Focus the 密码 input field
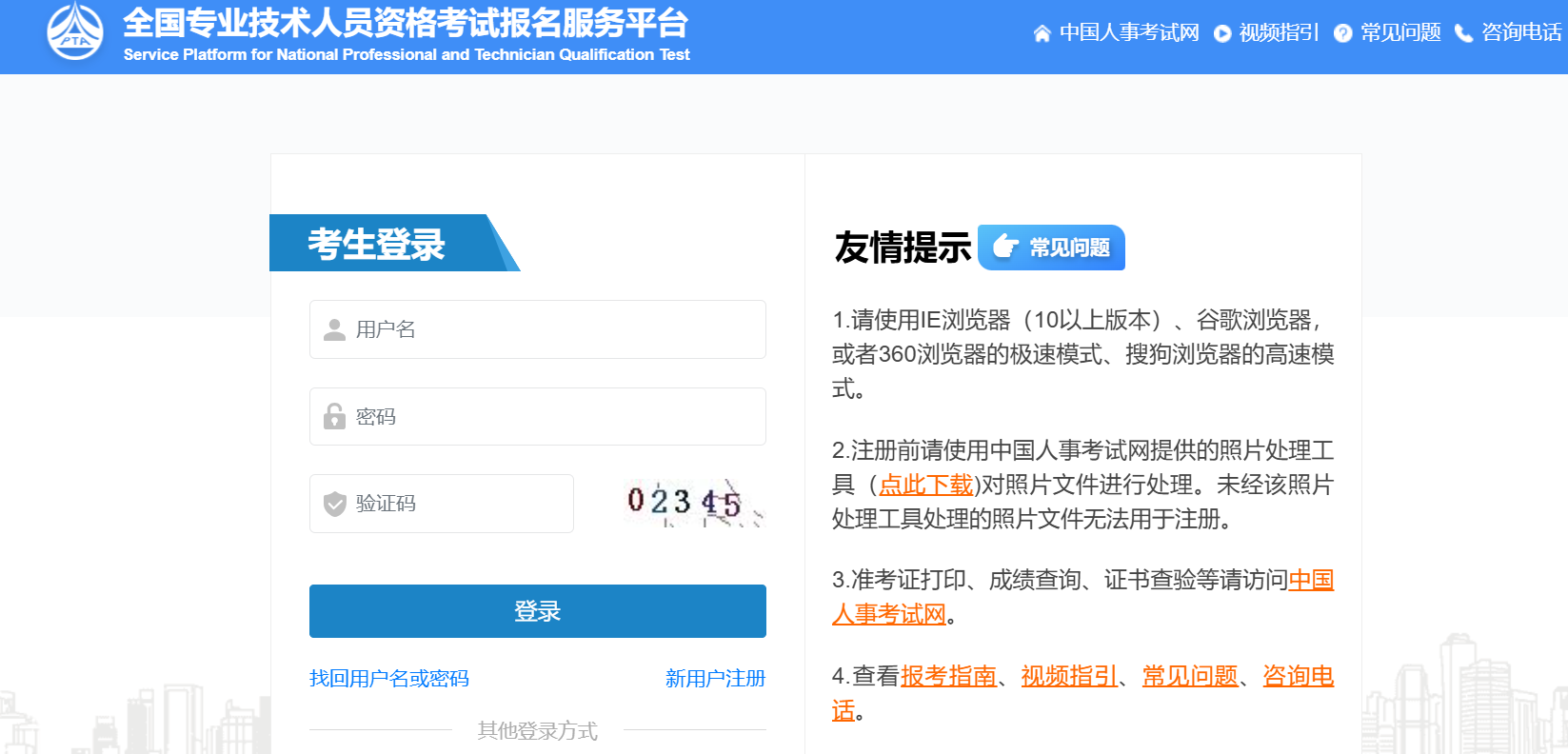 (x=538, y=416)
